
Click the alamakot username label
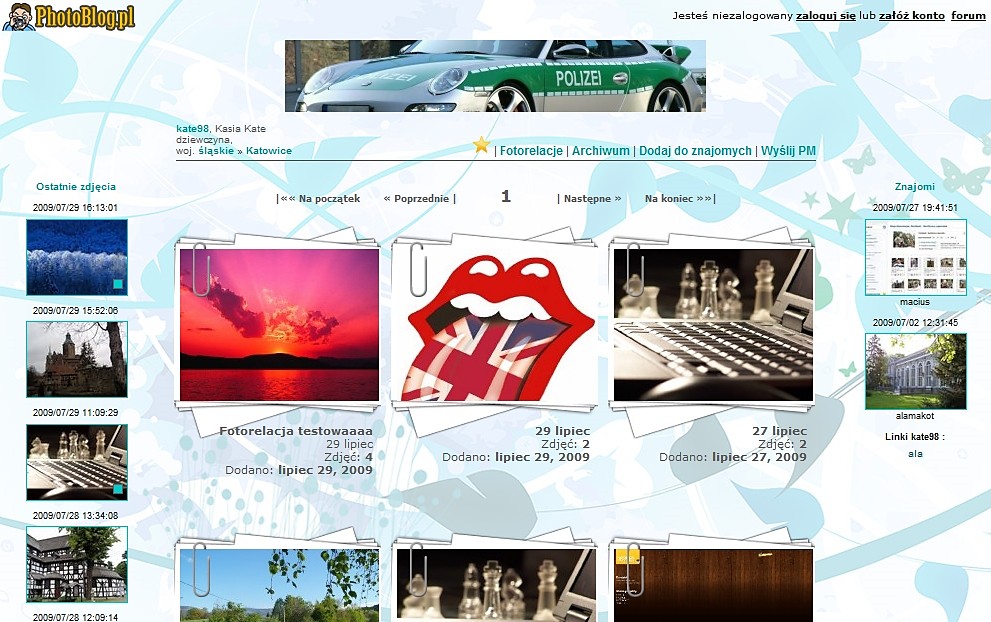915,416
